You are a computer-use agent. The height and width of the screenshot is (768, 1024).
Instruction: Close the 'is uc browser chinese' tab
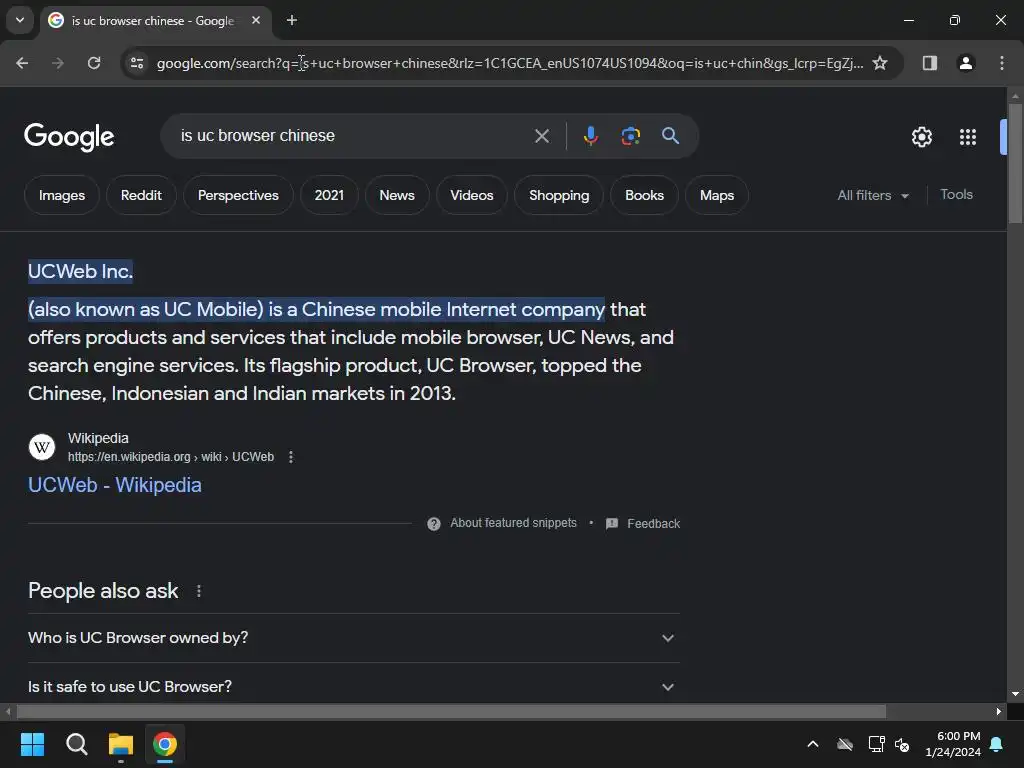point(256,20)
